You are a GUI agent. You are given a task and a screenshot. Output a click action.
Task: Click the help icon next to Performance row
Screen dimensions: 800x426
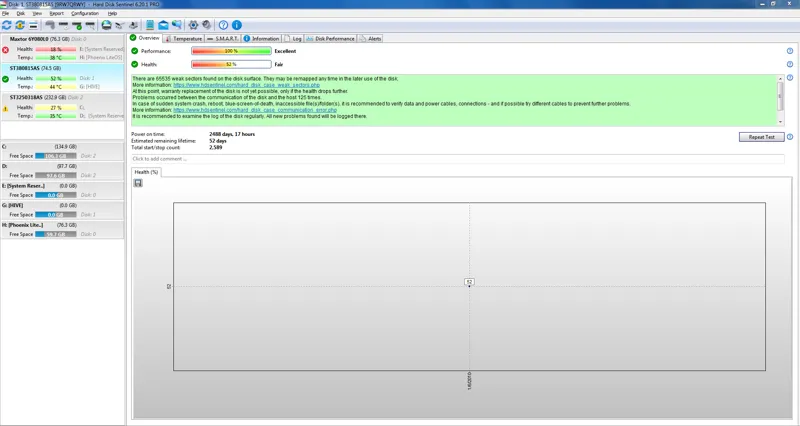tap(790, 50)
